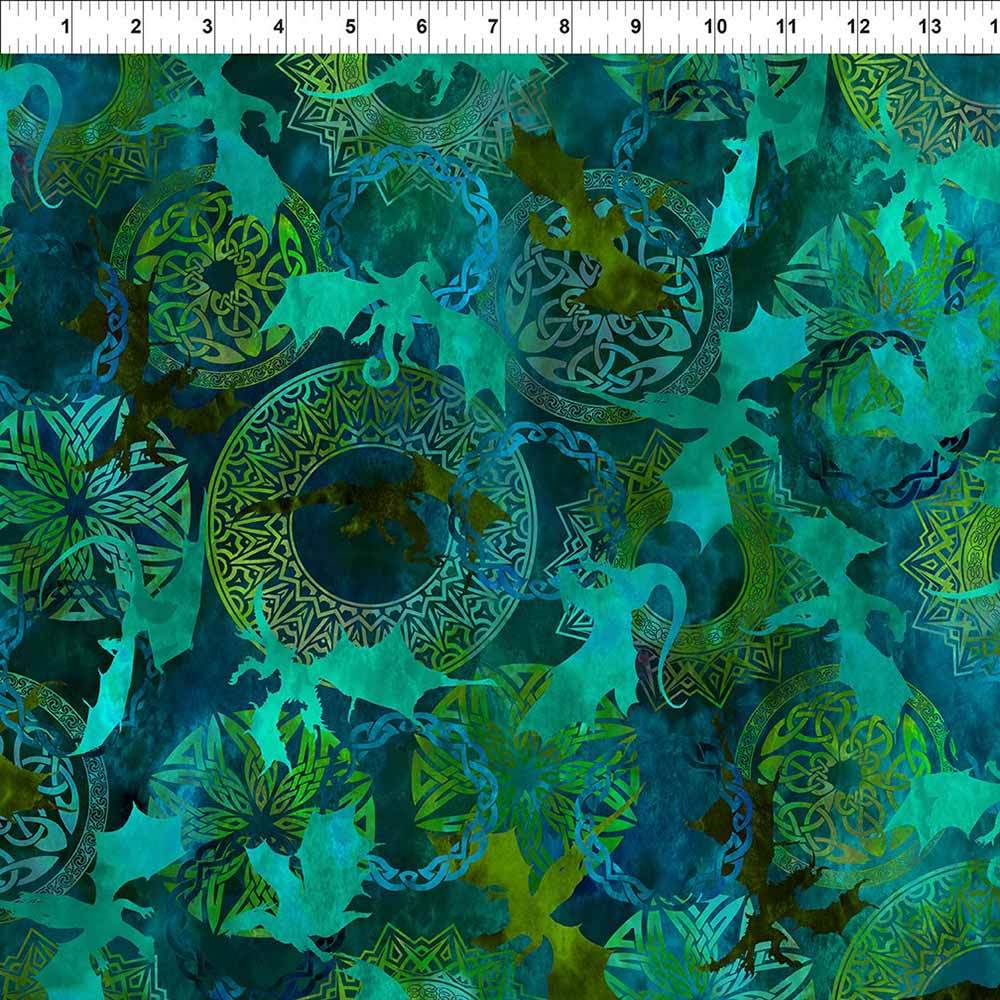Click the number 2 on the ruler
The height and width of the screenshot is (1000, 1000).
(136, 27)
